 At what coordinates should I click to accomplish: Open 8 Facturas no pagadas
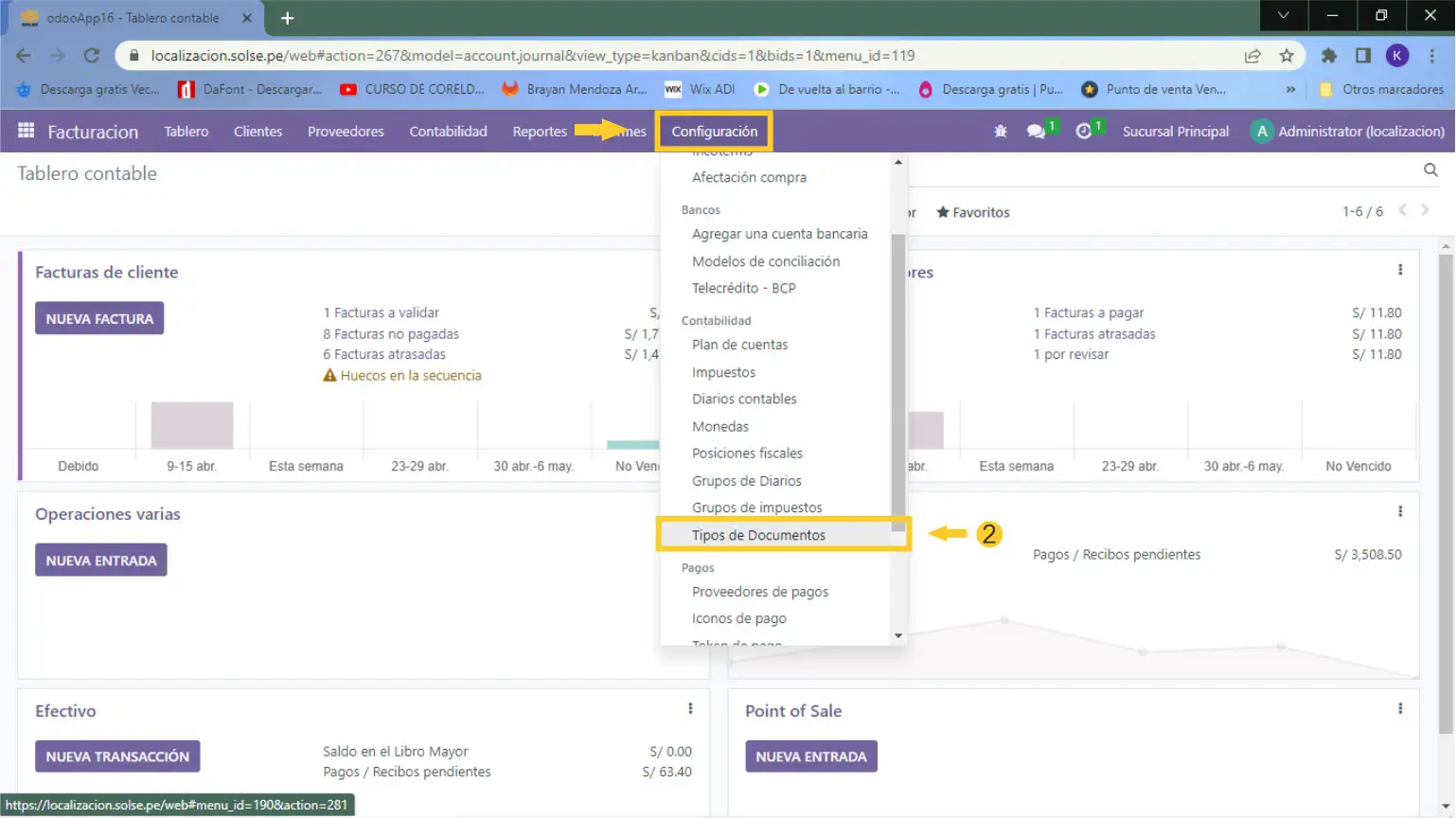coord(391,334)
